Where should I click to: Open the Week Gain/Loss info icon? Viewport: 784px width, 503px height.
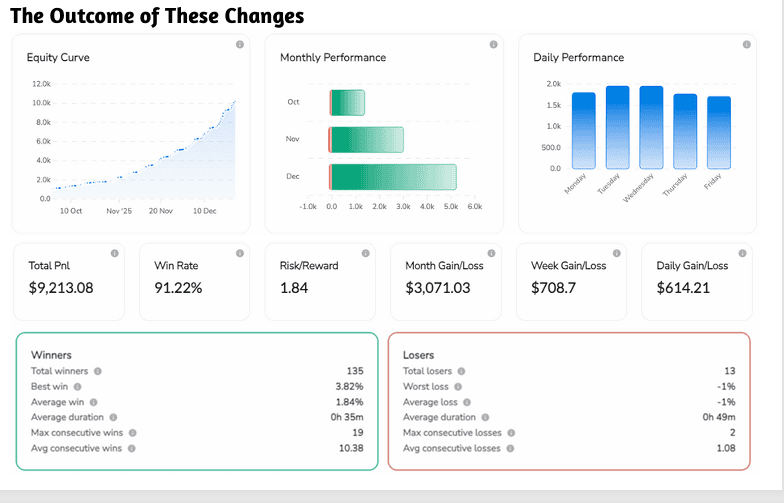click(616, 254)
